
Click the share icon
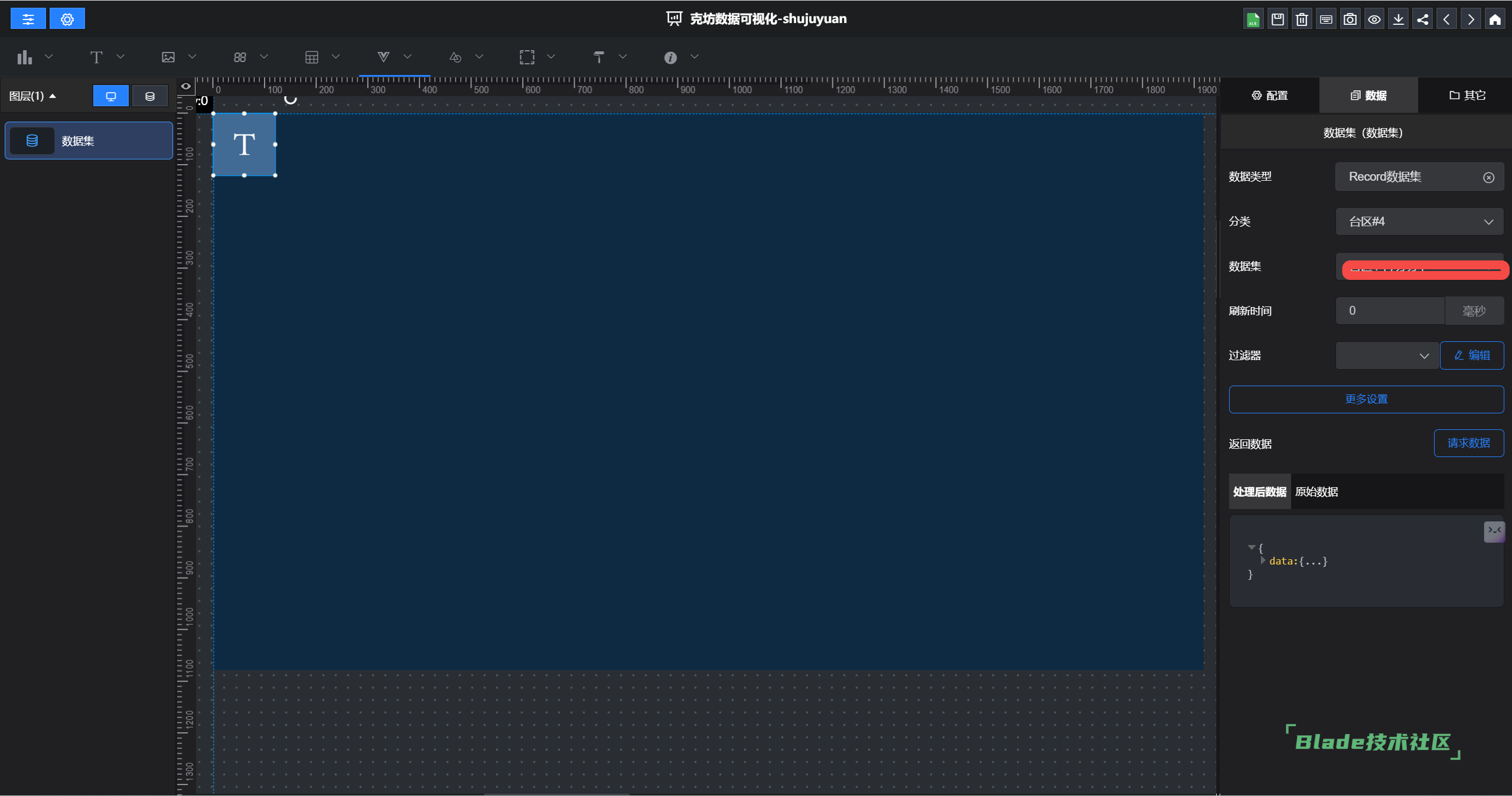[1423, 19]
